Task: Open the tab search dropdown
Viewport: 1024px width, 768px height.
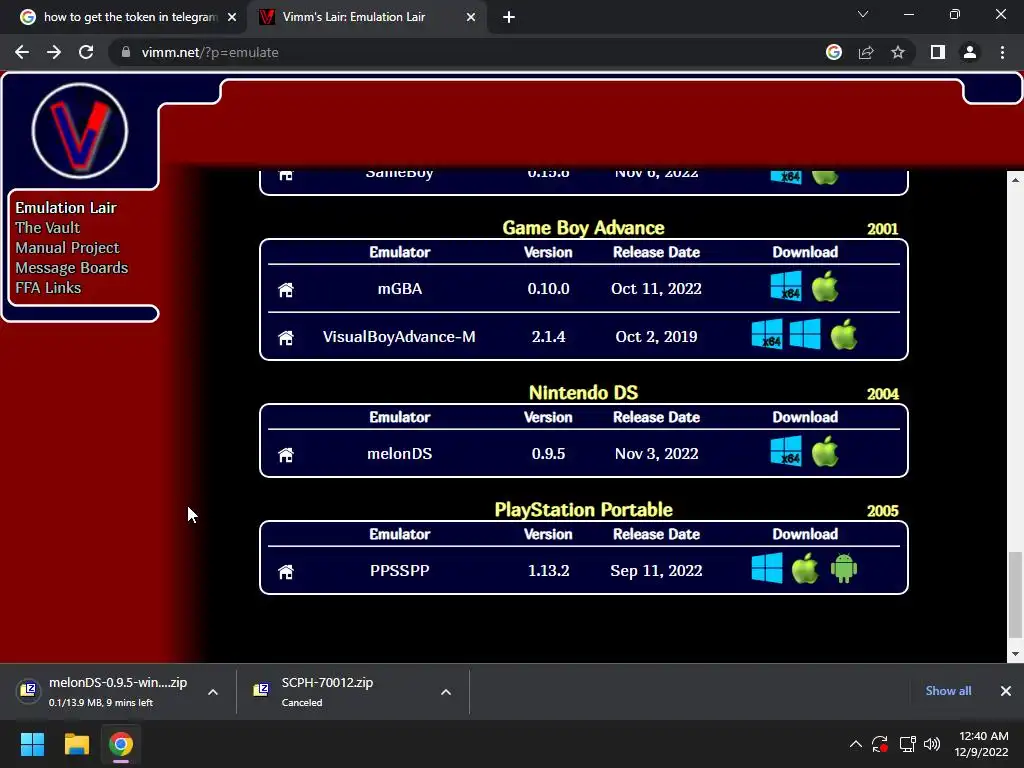Action: coord(863,14)
